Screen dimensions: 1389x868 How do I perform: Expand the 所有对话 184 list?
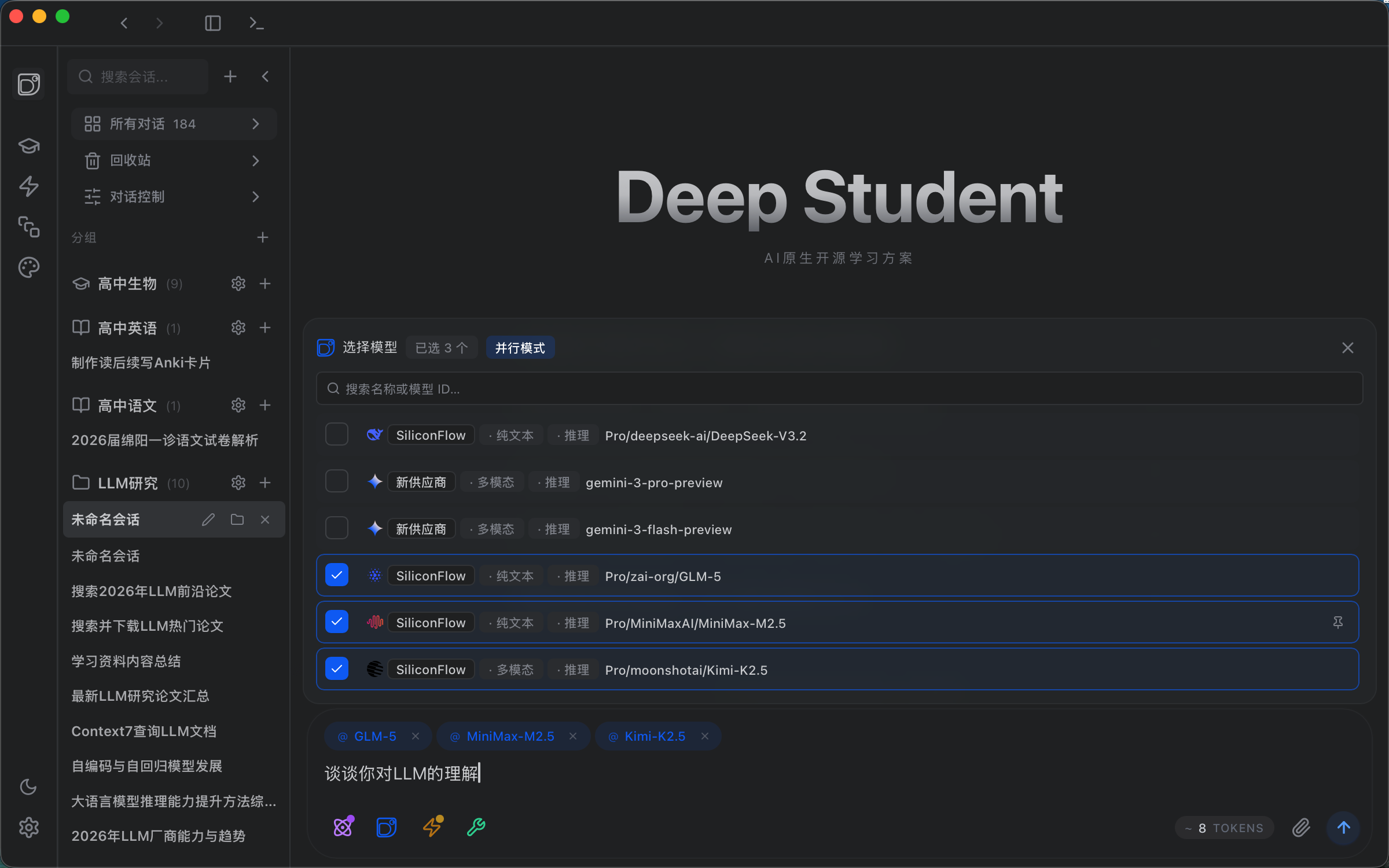174,124
